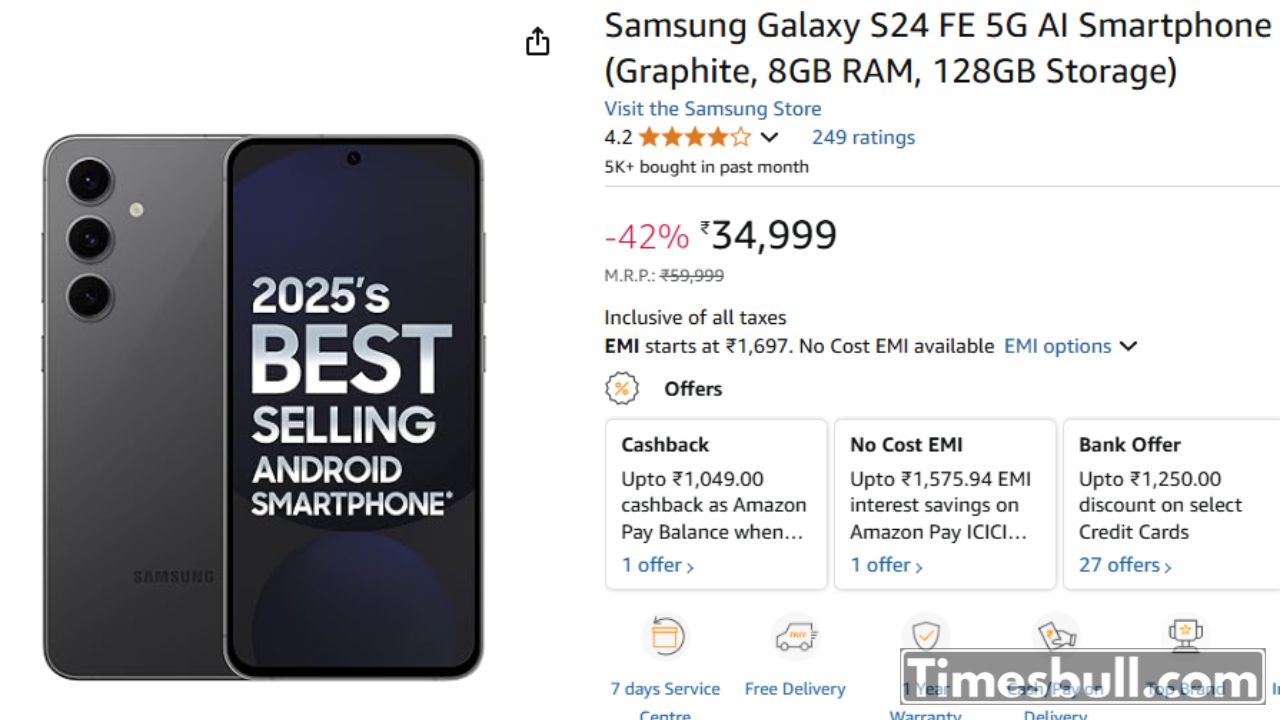Click the 7 days Service Centre icon
Image resolution: width=1280 pixels, height=720 pixels.
pos(666,636)
